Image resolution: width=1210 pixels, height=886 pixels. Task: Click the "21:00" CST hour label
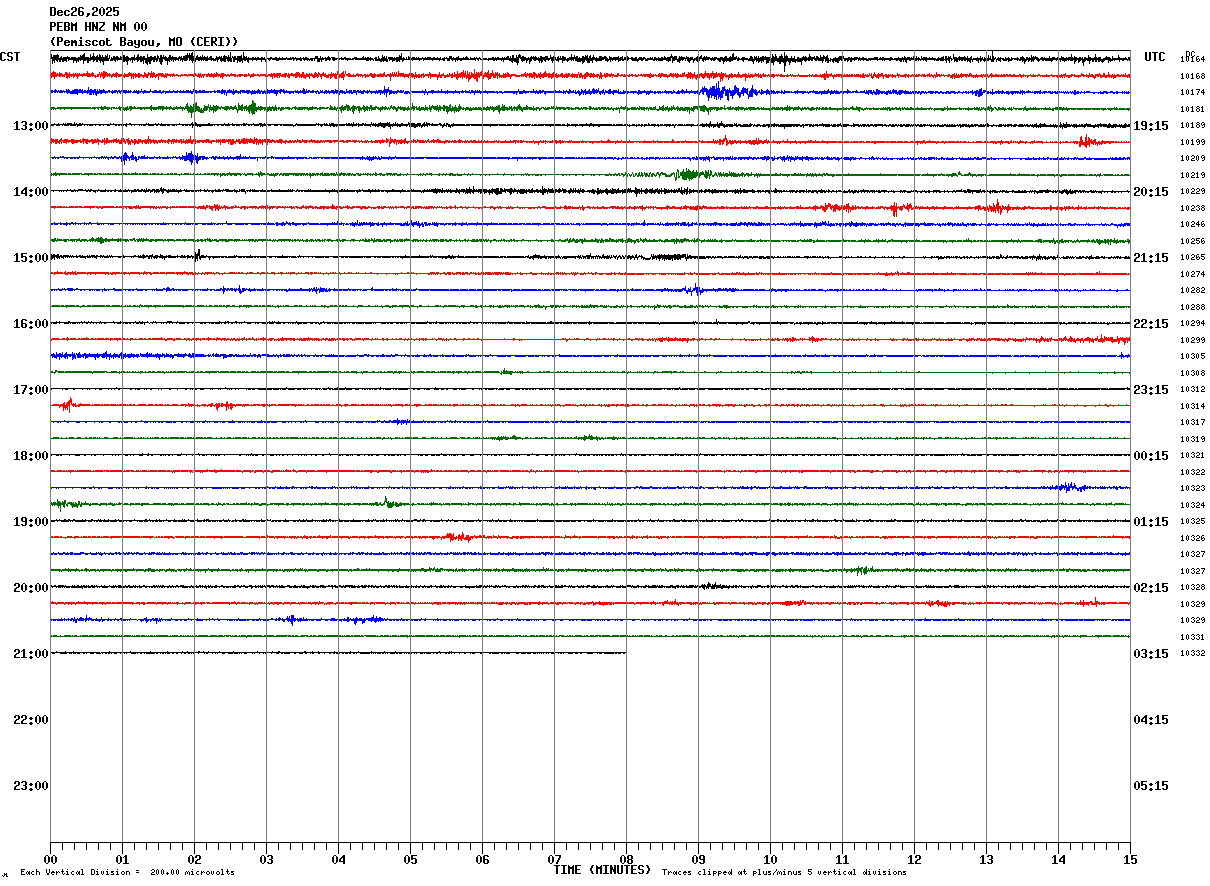click(x=30, y=654)
